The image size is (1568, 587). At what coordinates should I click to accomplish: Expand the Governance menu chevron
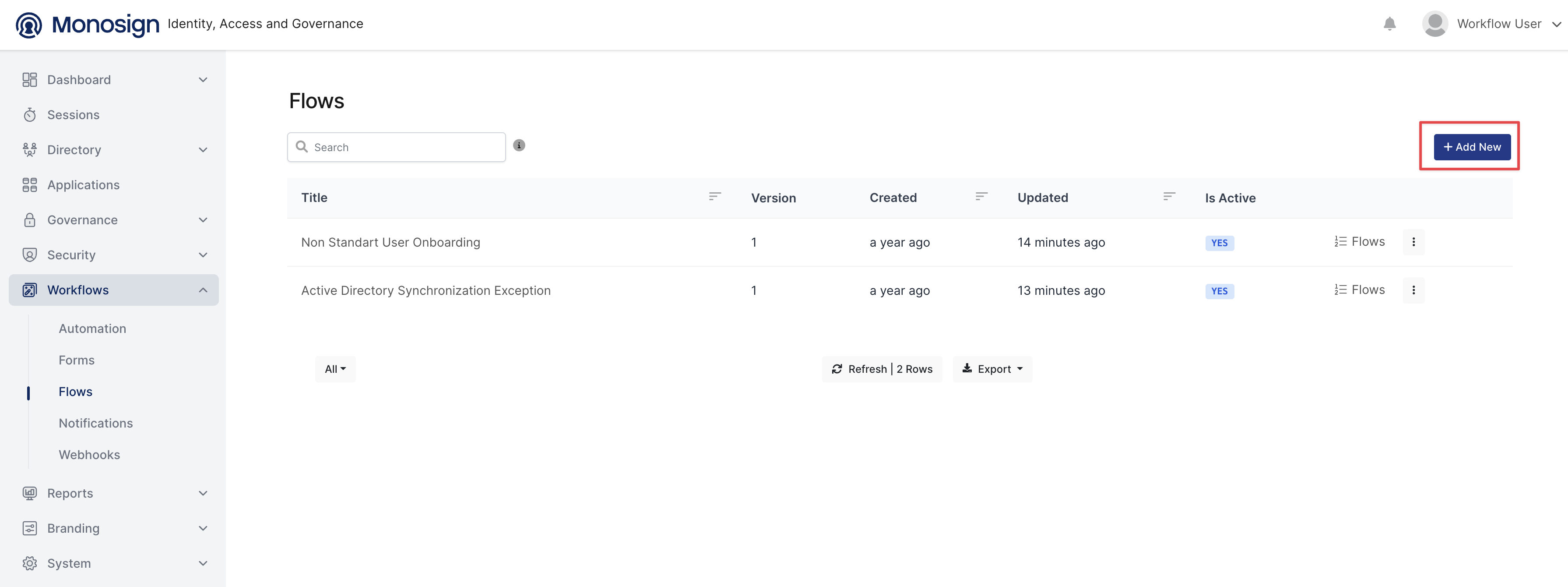[x=203, y=220]
